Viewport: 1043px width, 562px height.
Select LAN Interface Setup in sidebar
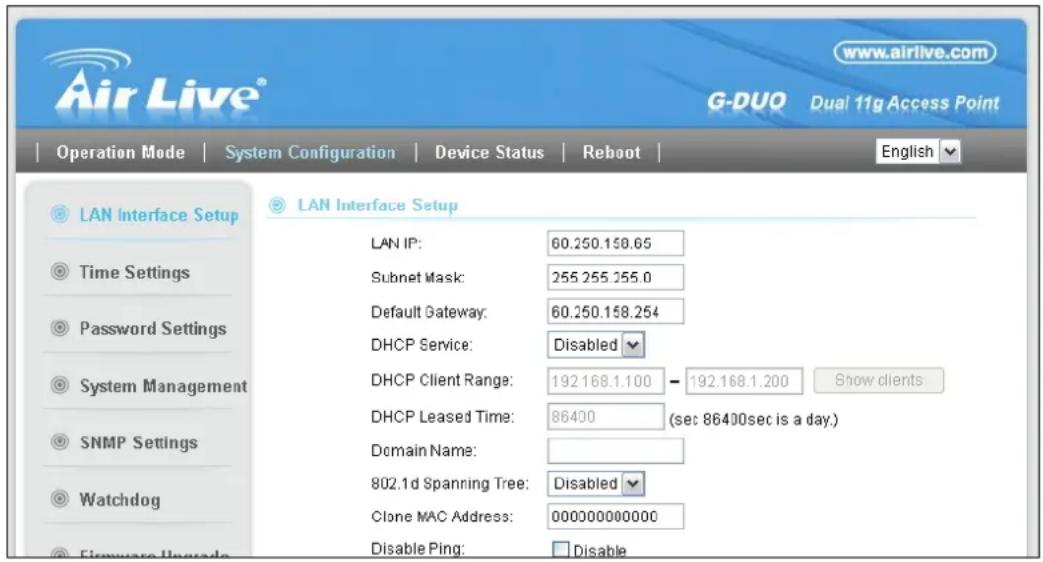pyautogui.click(x=159, y=215)
